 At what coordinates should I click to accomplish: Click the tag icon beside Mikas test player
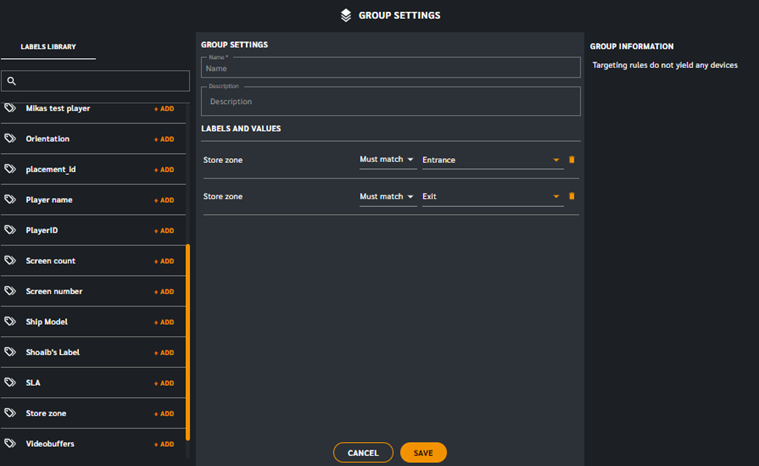[x=10, y=108]
